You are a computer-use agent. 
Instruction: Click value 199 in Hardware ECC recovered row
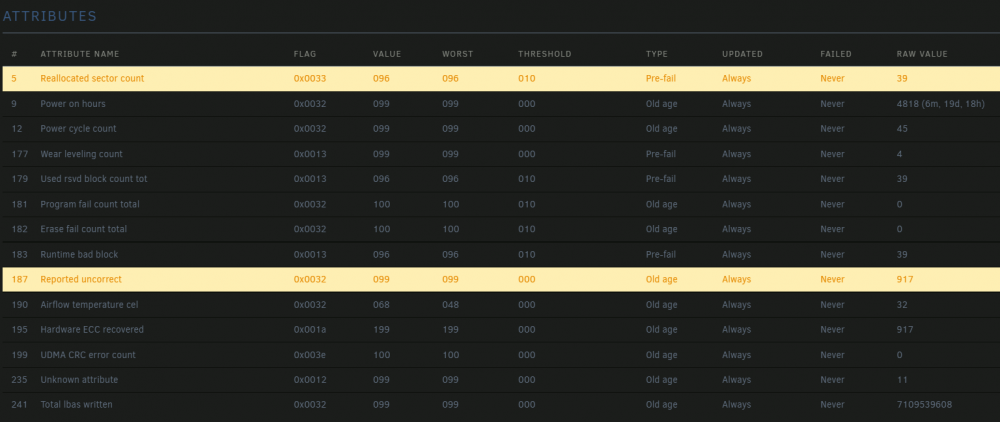pyautogui.click(x=381, y=330)
